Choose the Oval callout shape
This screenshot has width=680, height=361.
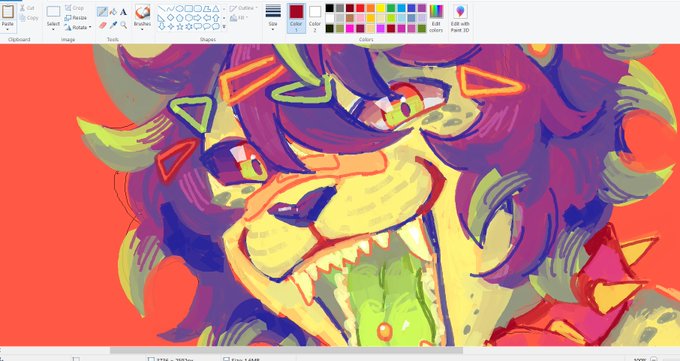[207, 26]
